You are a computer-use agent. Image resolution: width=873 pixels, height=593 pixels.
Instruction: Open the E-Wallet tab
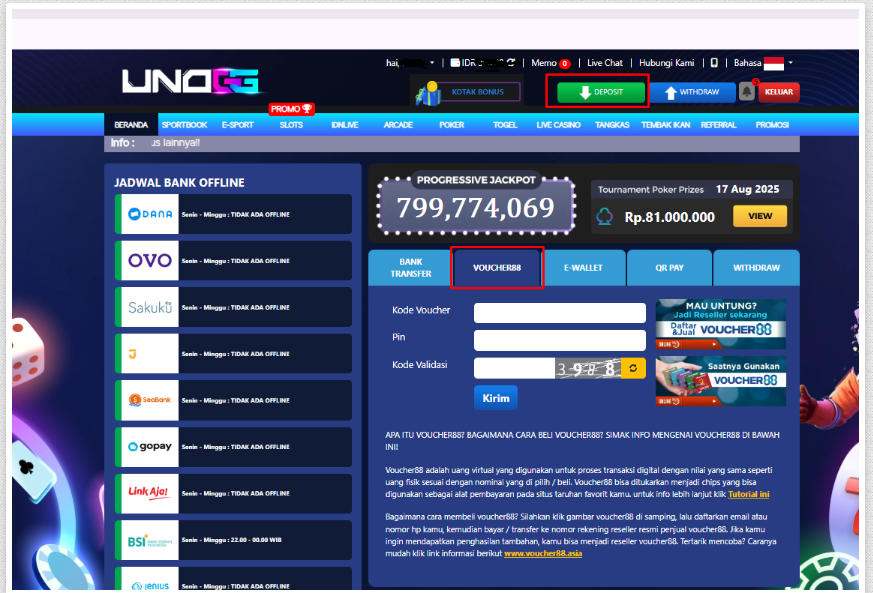point(583,268)
